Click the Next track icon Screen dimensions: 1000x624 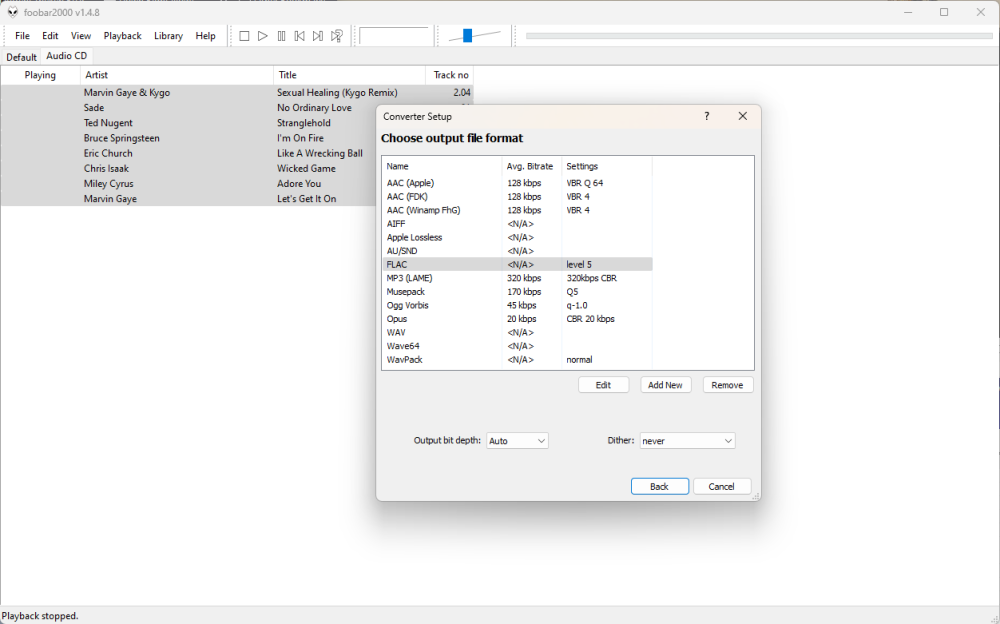tap(317, 35)
